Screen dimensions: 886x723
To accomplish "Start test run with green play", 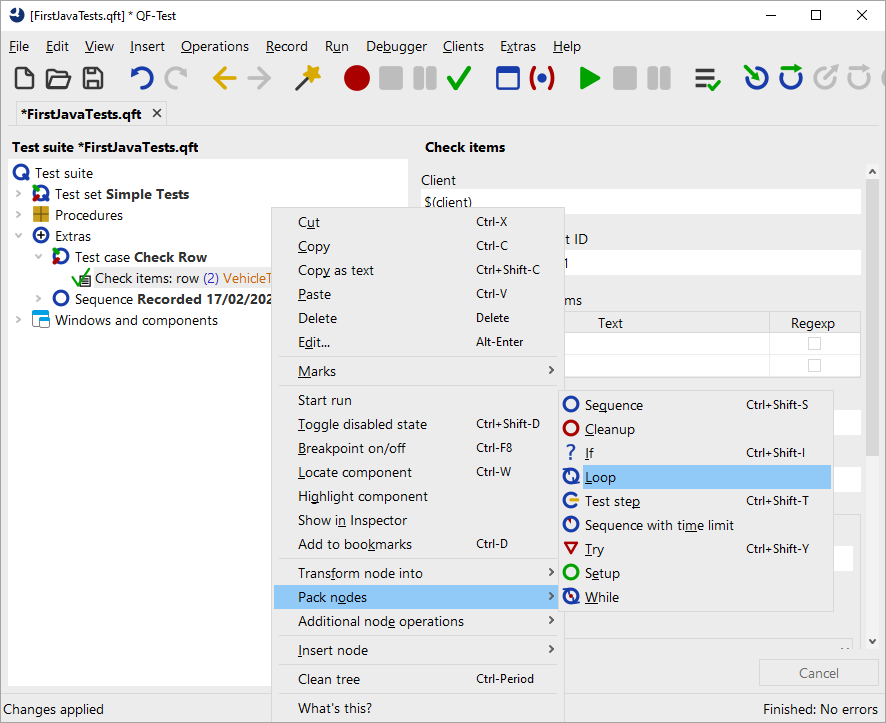I will pyautogui.click(x=589, y=78).
